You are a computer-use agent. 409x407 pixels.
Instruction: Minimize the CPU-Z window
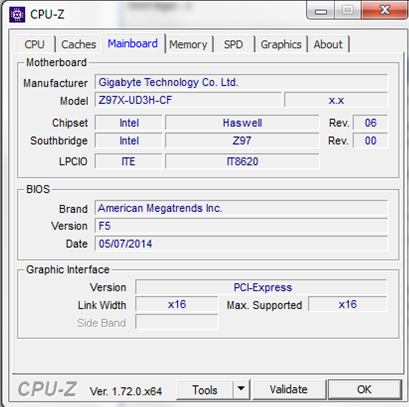(x=321, y=11)
